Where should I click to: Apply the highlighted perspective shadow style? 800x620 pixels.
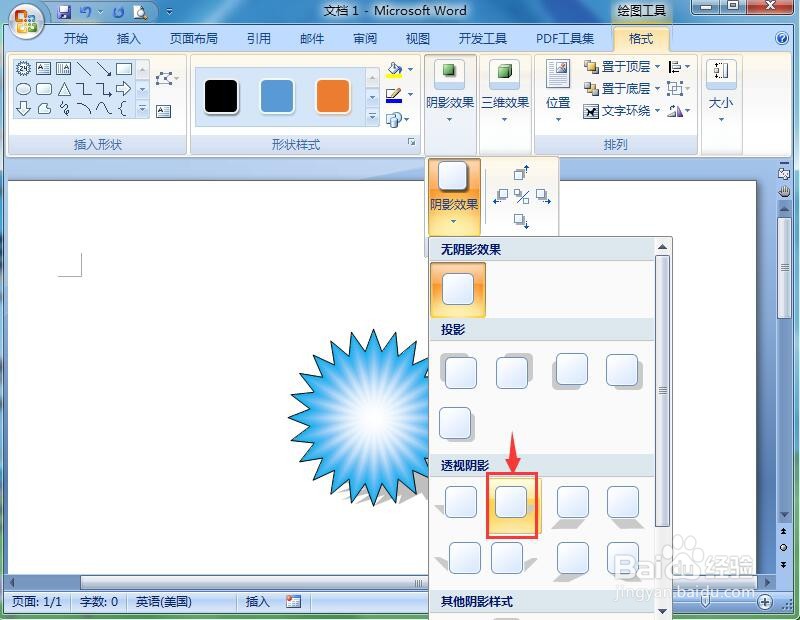click(512, 505)
